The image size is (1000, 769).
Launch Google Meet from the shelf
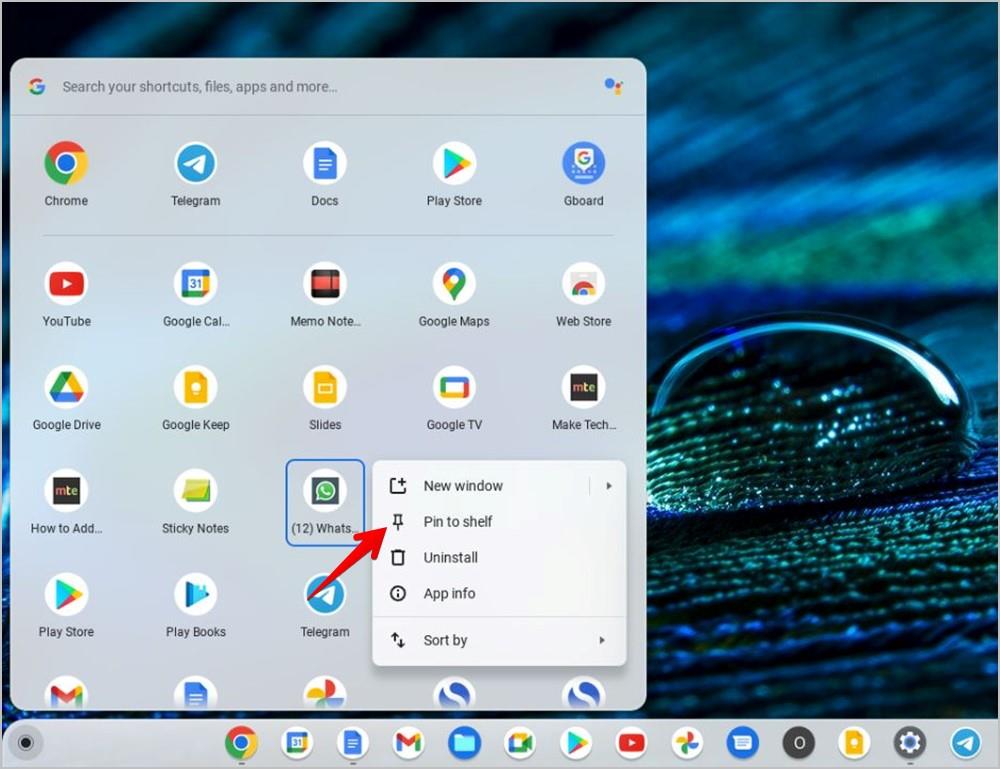tap(520, 743)
